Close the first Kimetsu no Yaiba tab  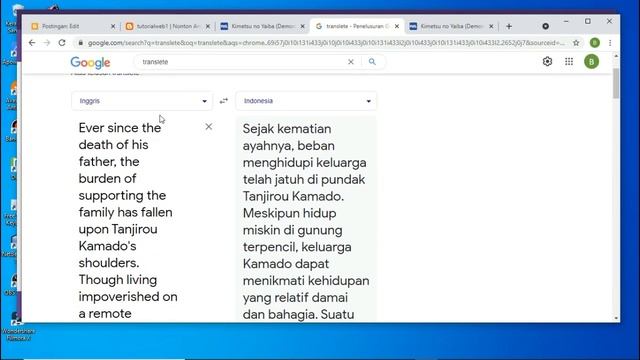click(302, 26)
